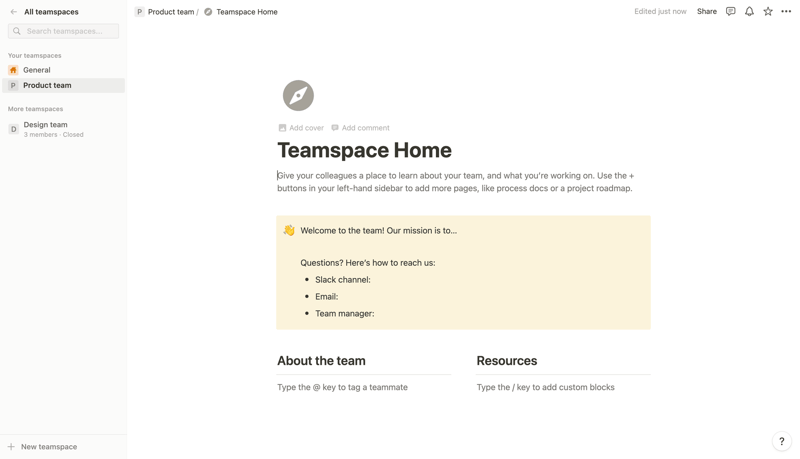Screen dimensions: 800x459
Task: Click the Email bullet
Action: (327, 296)
